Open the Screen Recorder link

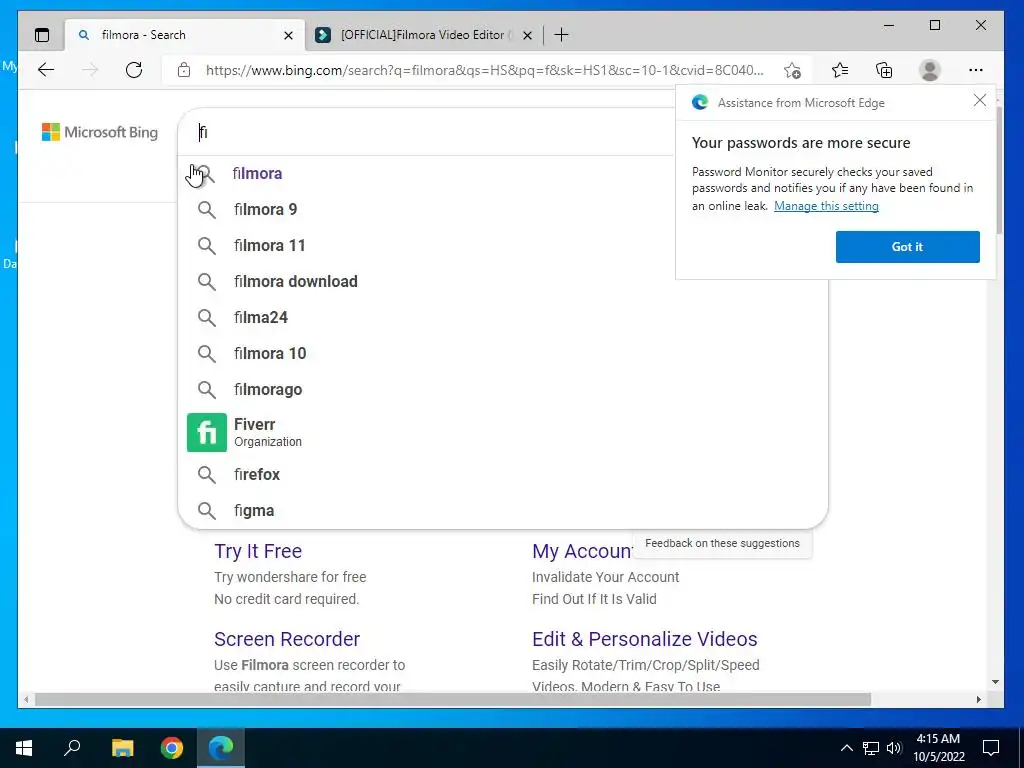[x=287, y=639]
